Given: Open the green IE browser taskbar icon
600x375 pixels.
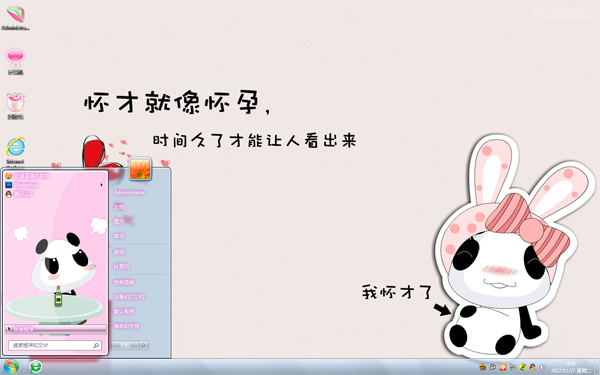Looking at the screenshot, I should coord(36,367).
